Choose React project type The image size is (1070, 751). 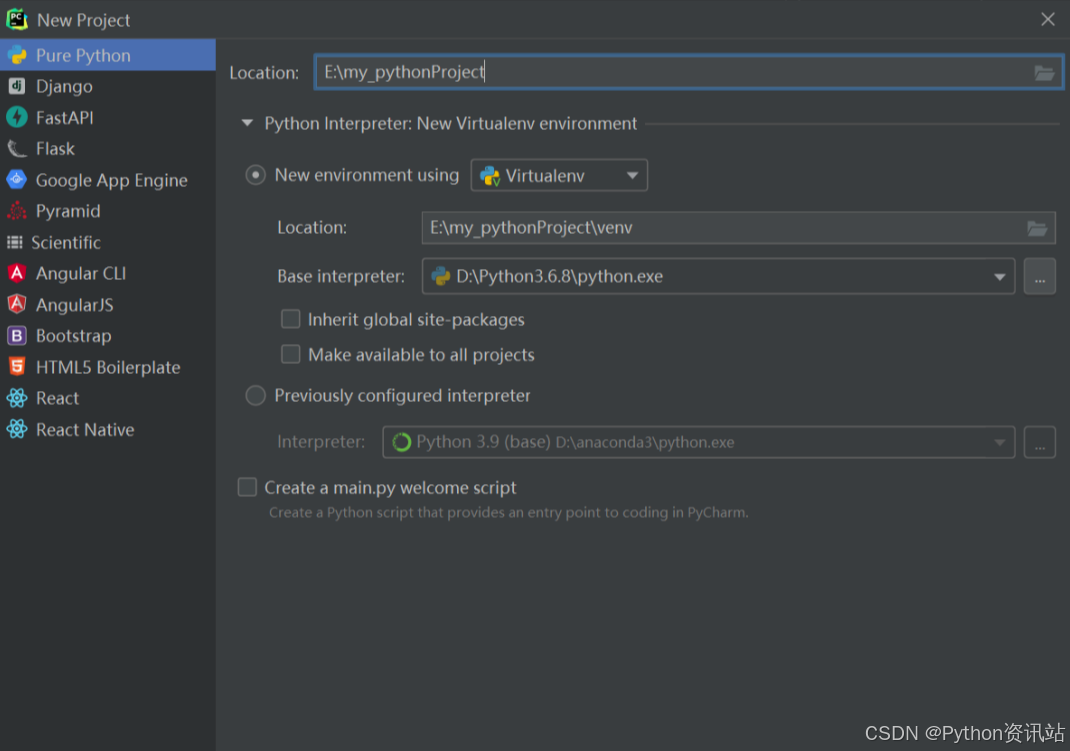coord(108,398)
